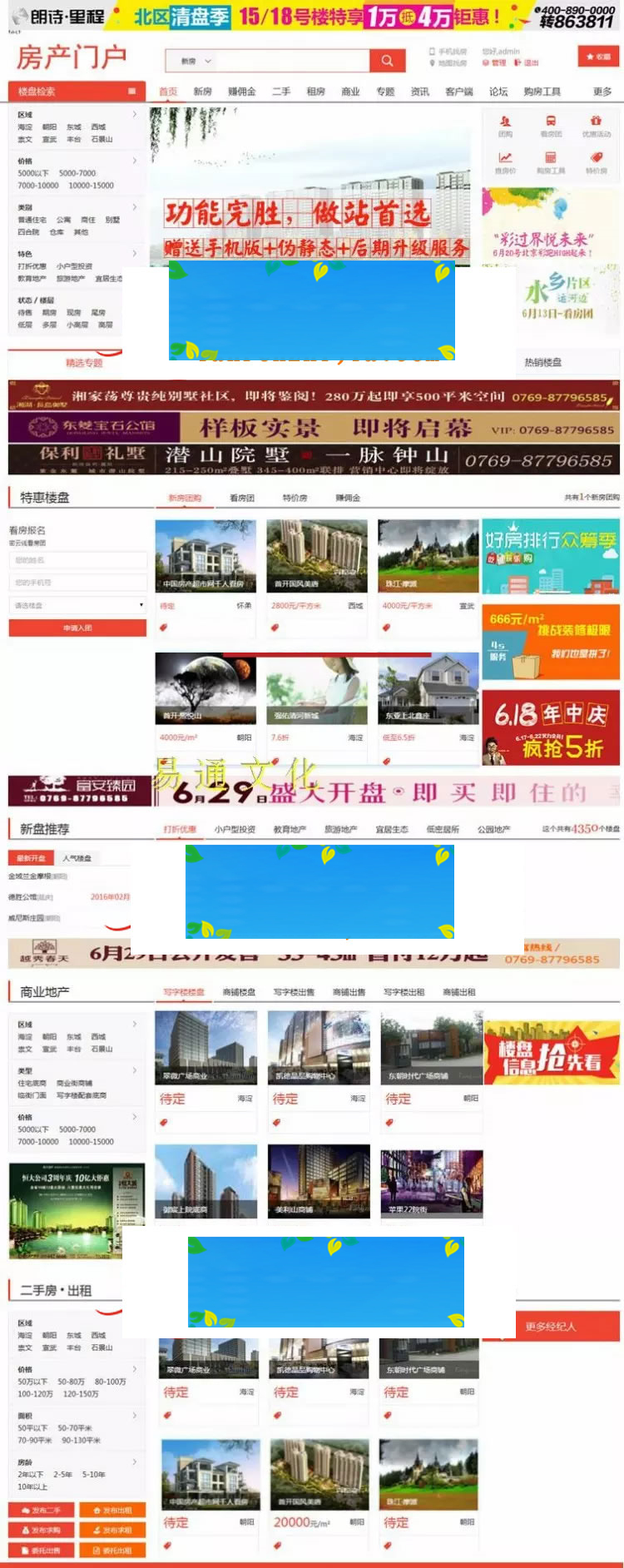Click the 您的姓名 input field
Viewport: 624px width, 1568px height.
(x=77, y=560)
